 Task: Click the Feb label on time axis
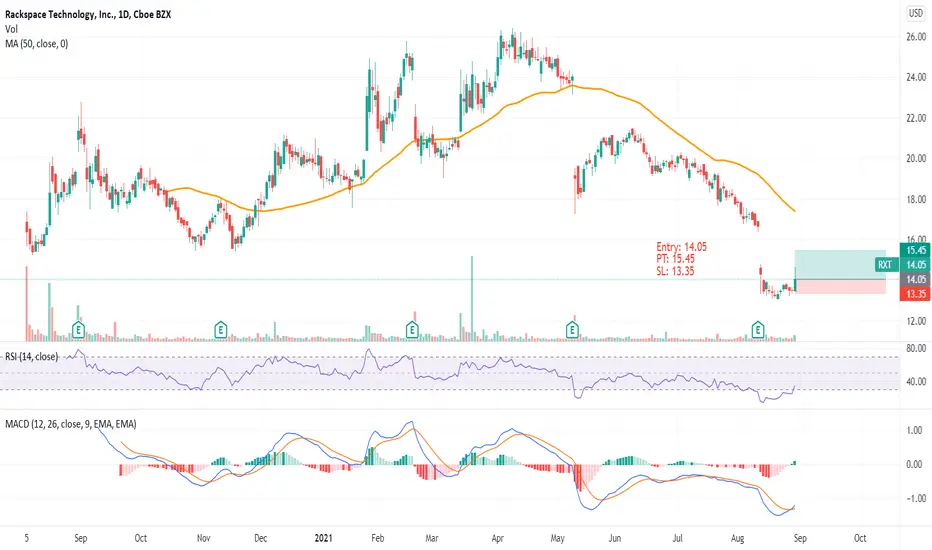coord(377,538)
